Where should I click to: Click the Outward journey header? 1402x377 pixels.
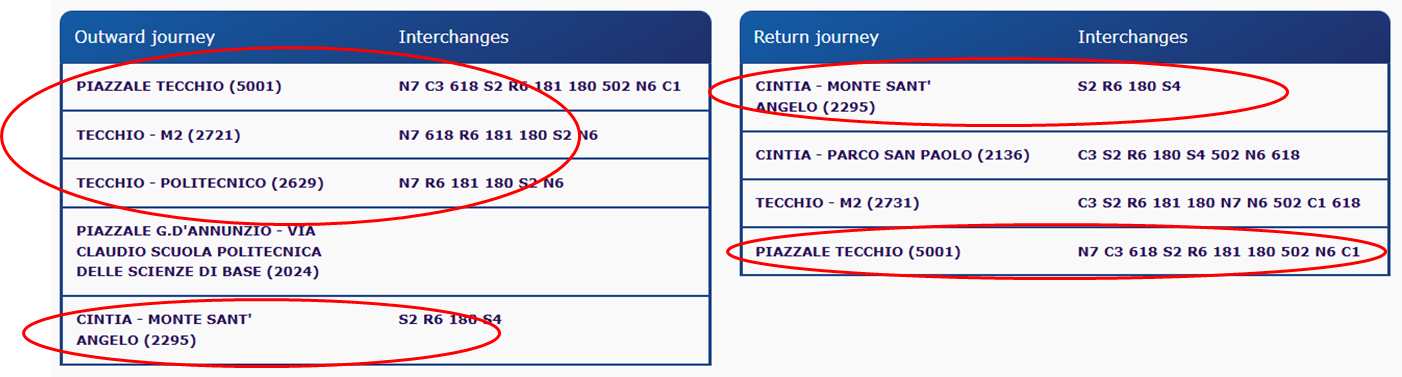point(145,37)
